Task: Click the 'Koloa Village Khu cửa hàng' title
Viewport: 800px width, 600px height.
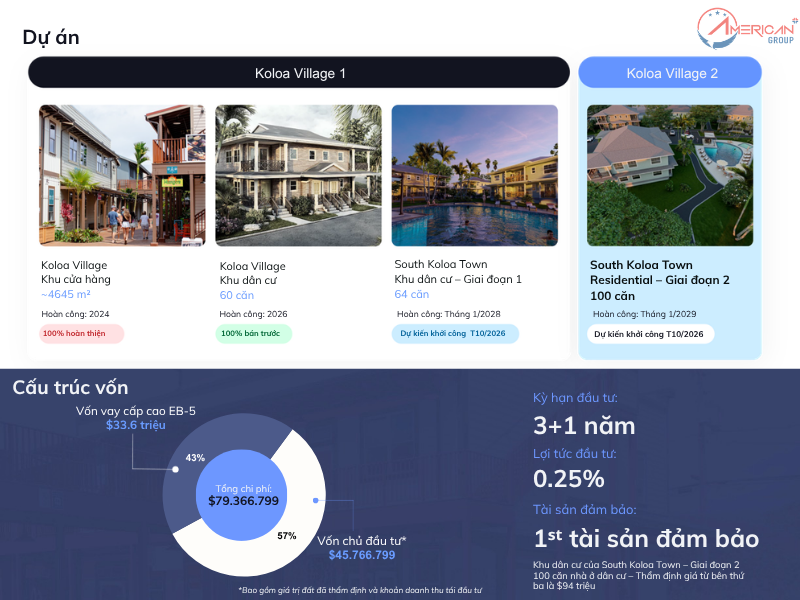Action: click(x=76, y=272)
